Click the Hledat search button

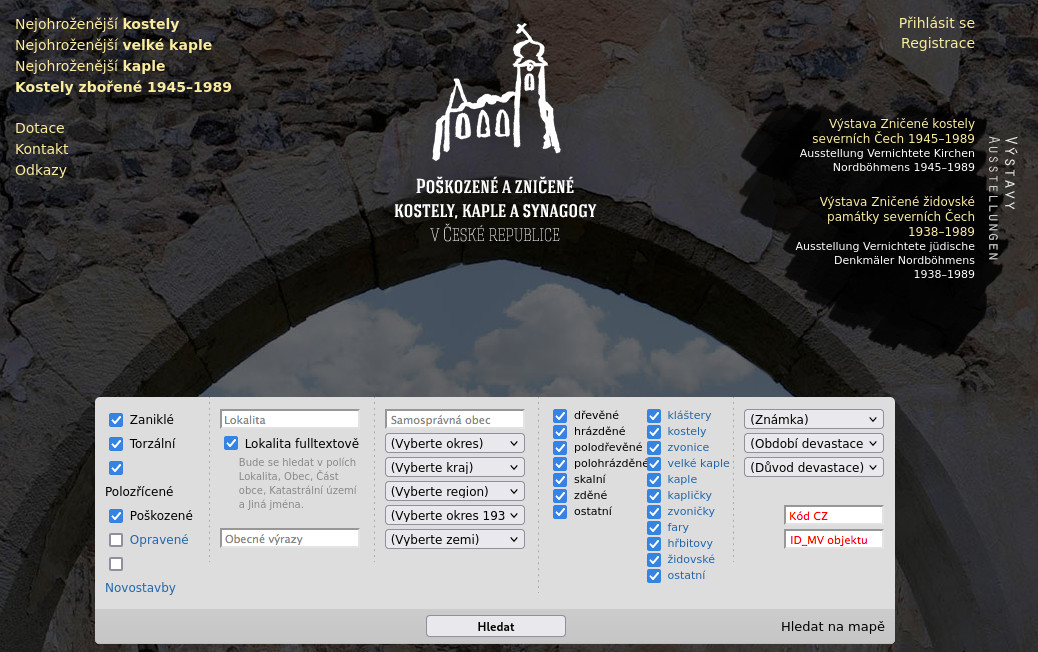click(x=496, y=626)
